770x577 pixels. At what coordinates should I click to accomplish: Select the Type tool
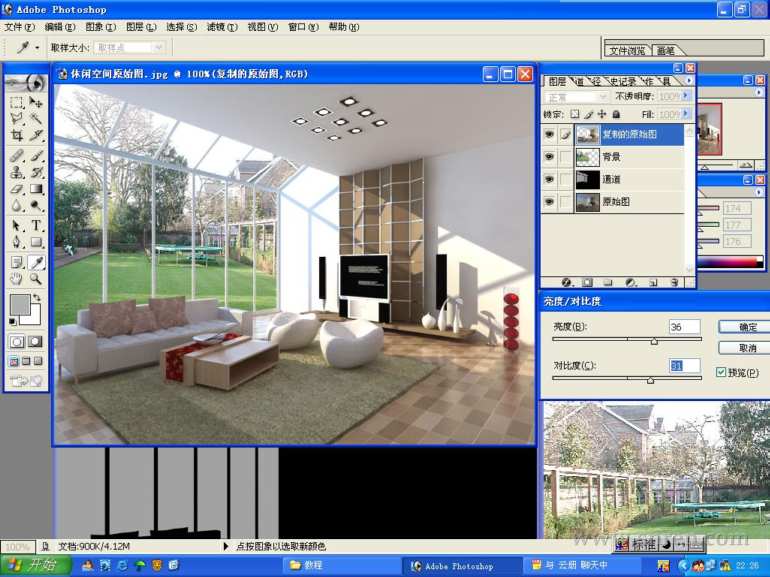pyautogui.click(x=36, y=225)
